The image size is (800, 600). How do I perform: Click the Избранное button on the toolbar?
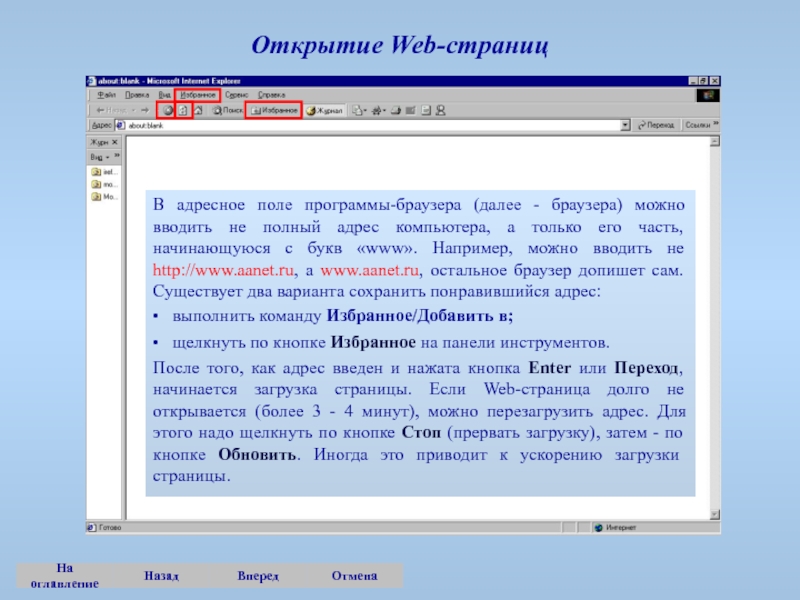click(274, 110)
